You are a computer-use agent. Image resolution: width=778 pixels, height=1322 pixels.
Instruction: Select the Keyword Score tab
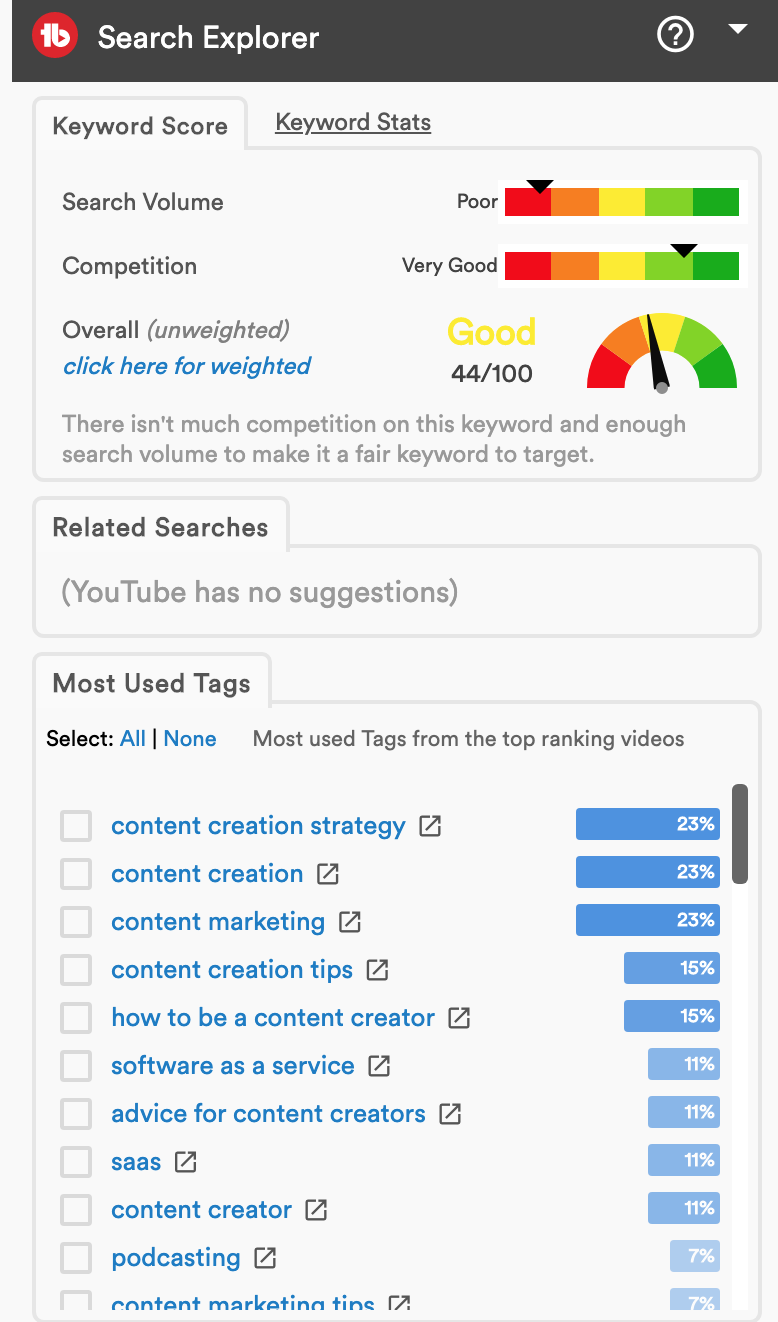(x=140, y=127)
